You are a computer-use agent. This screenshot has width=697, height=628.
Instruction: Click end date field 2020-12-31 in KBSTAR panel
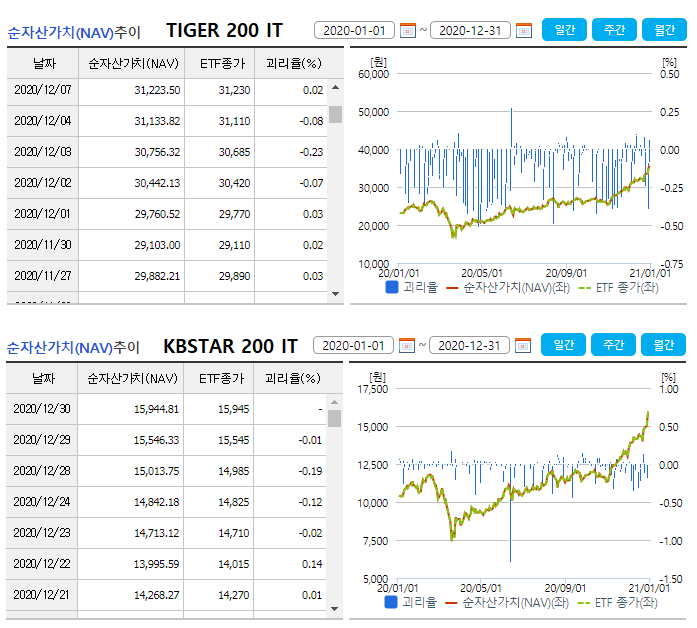coord(469,345)
